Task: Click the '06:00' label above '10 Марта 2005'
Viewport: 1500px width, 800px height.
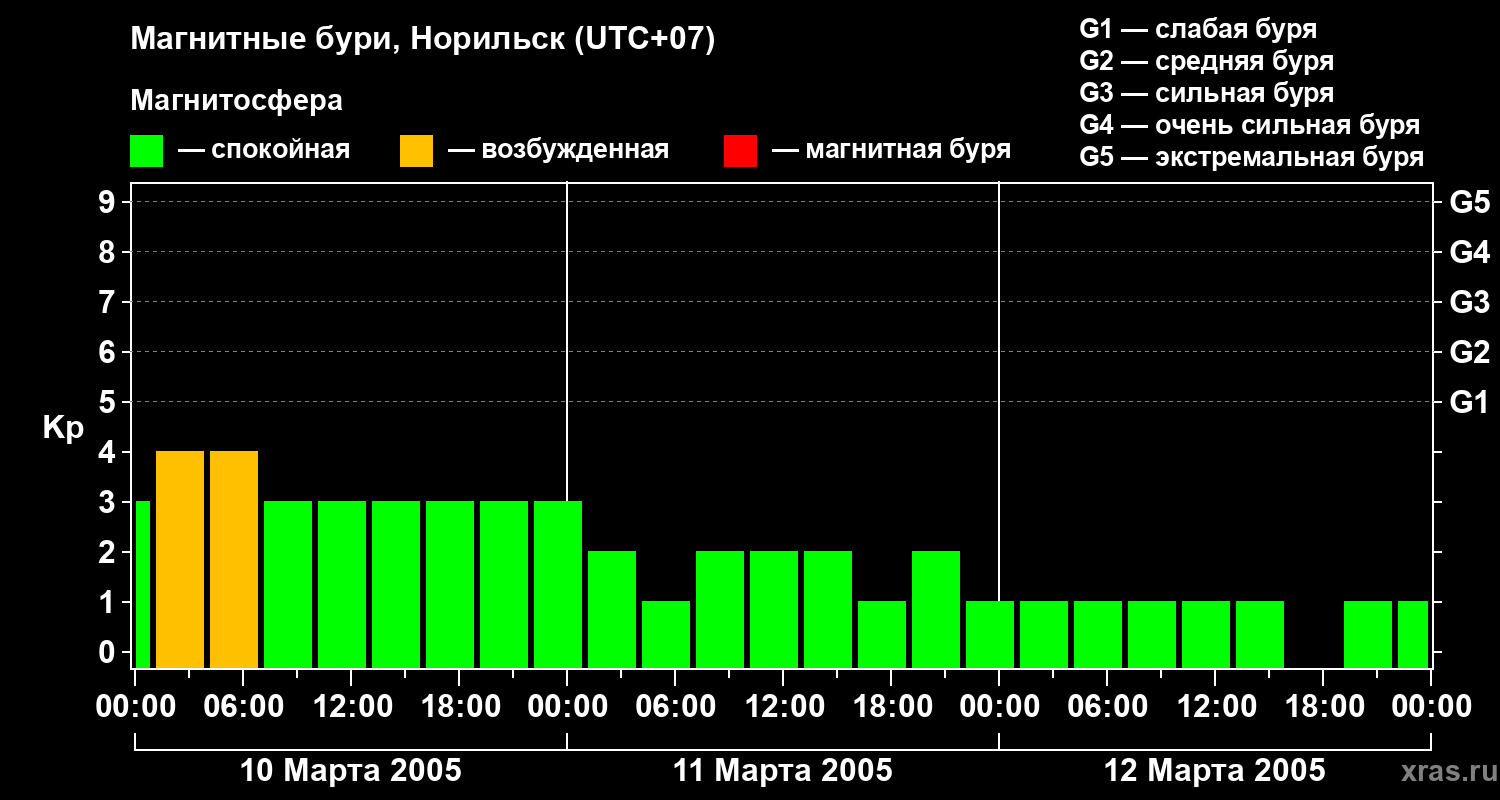Action: point(243,707)
